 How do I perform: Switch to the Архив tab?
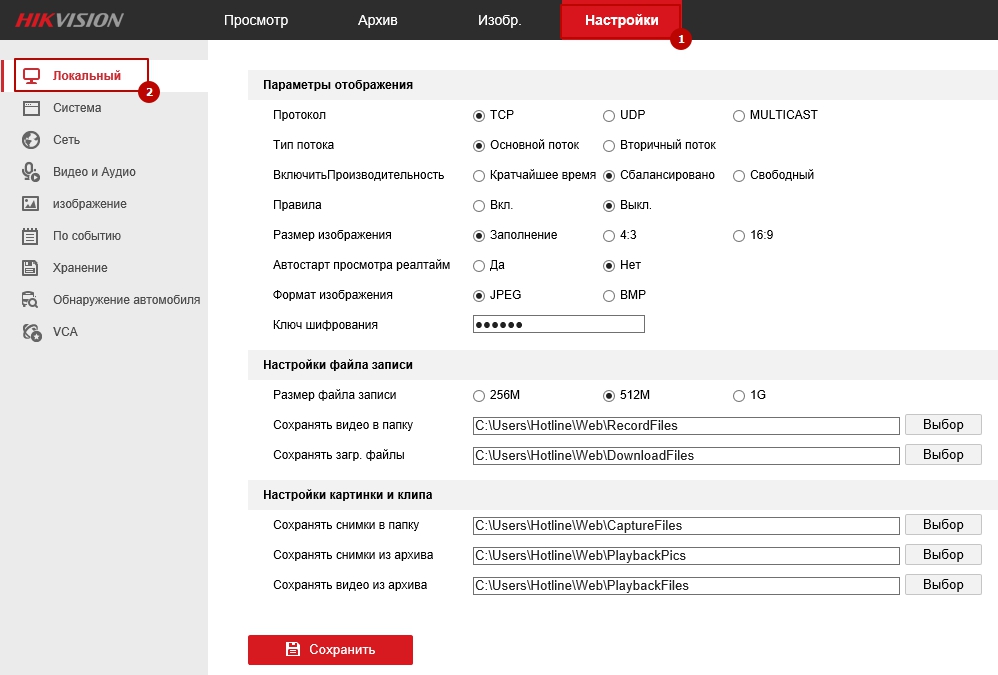[x=378, y=20]
